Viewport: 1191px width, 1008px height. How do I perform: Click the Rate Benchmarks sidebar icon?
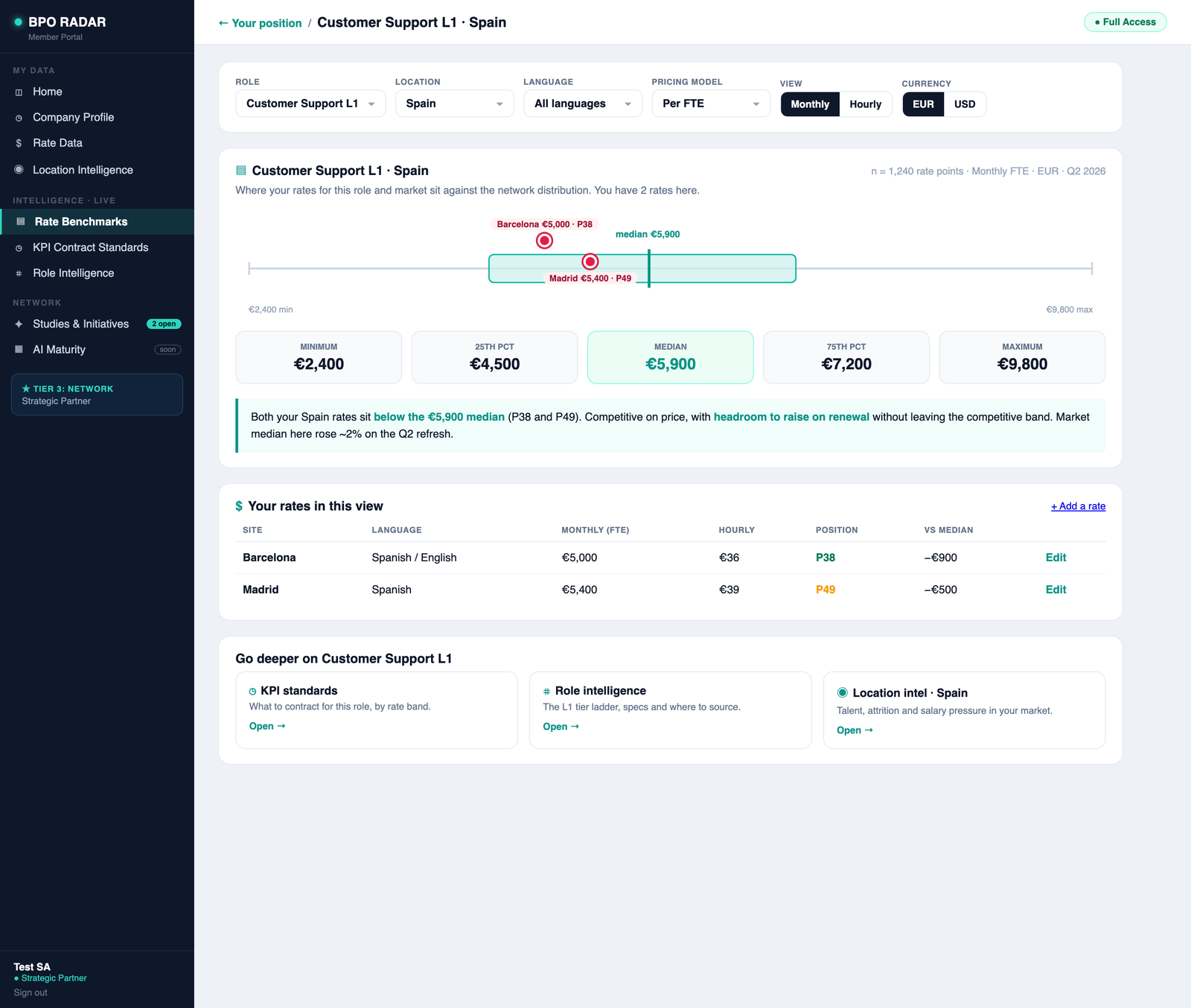21,222
